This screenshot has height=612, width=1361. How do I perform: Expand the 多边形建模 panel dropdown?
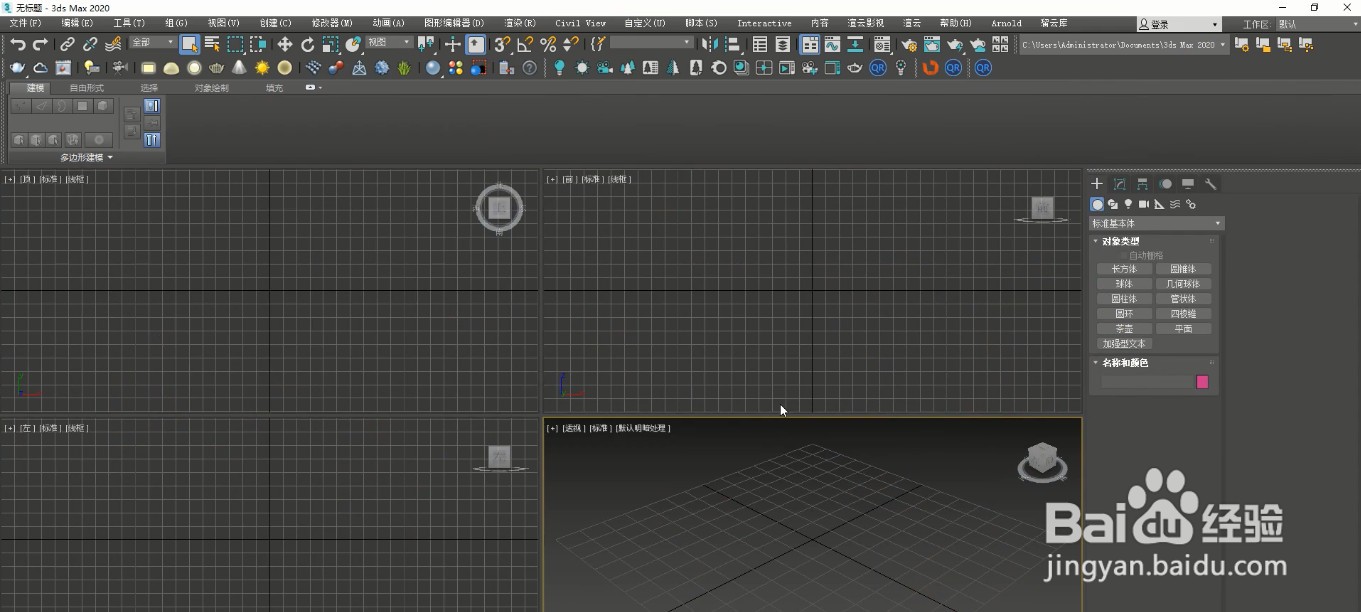pos(86,158)
